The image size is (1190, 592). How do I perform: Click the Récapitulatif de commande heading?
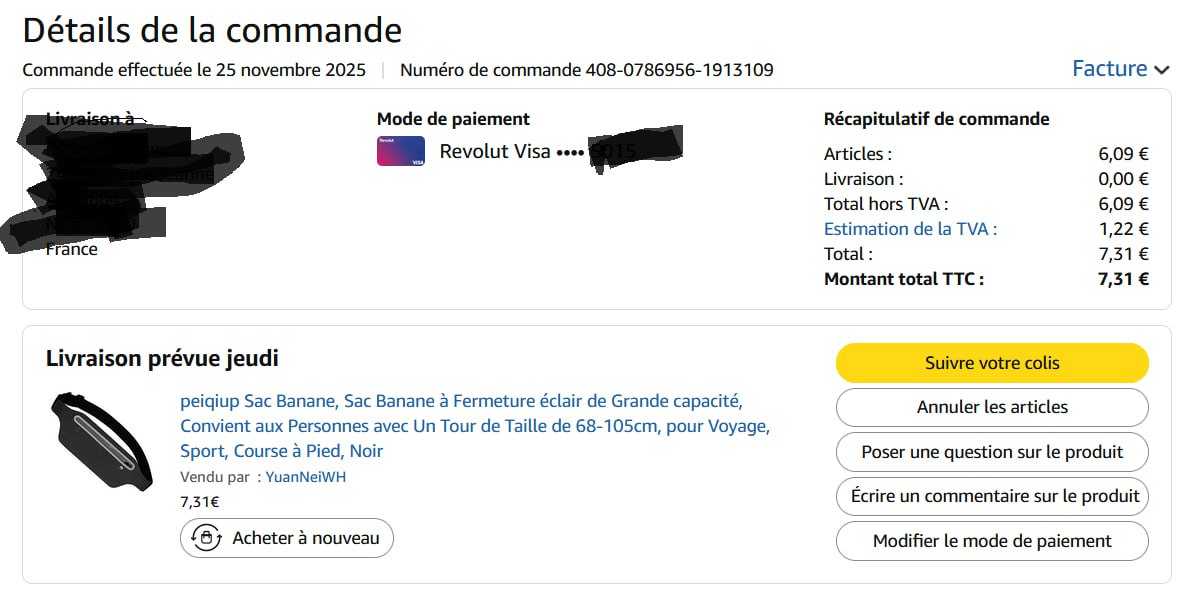tap(936, 119)
